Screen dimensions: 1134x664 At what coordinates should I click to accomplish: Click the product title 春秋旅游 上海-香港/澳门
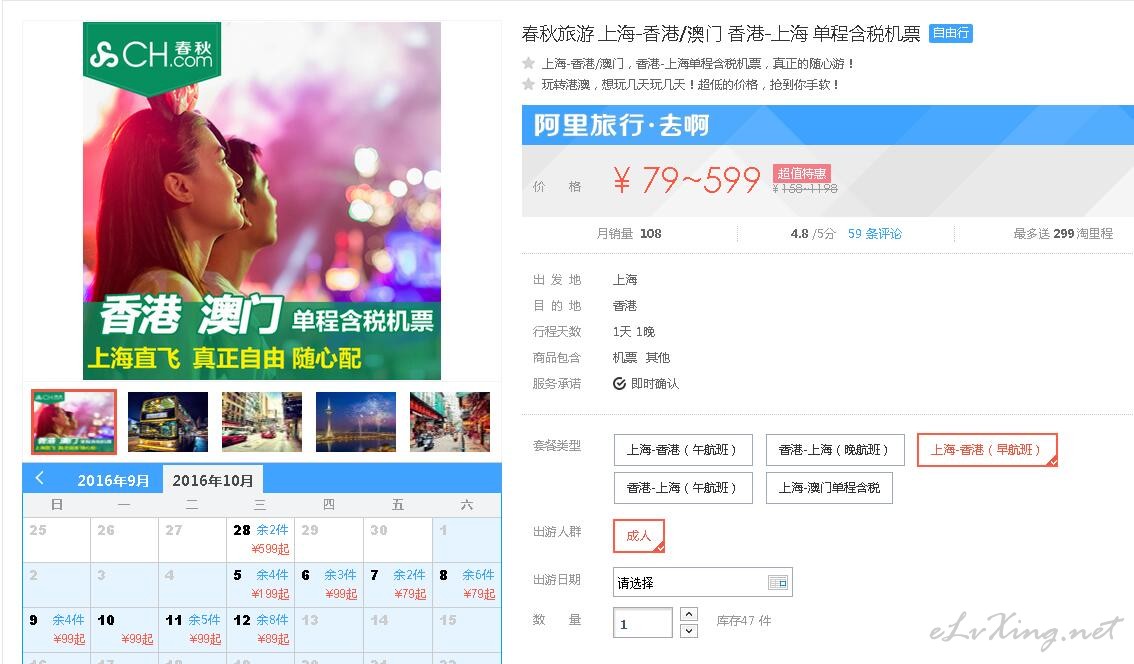point(721,34)
